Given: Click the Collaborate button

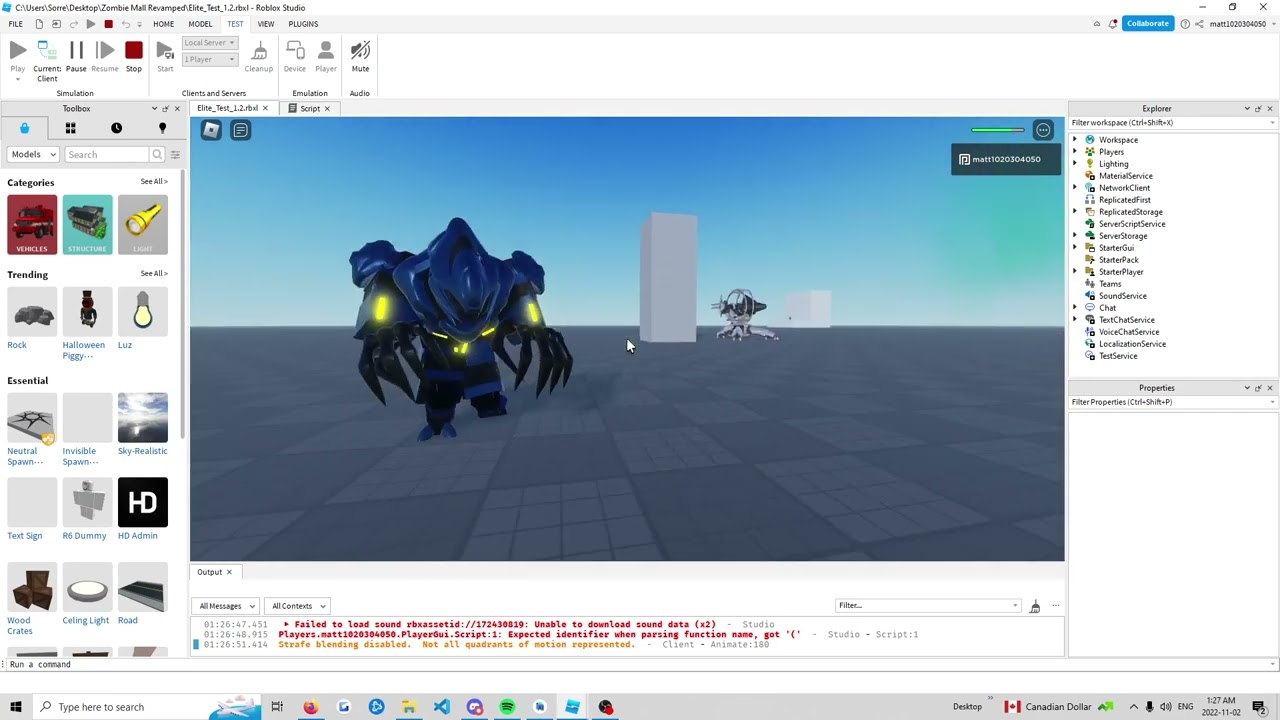Looking at the screenshot, I should coord(1147,23).
